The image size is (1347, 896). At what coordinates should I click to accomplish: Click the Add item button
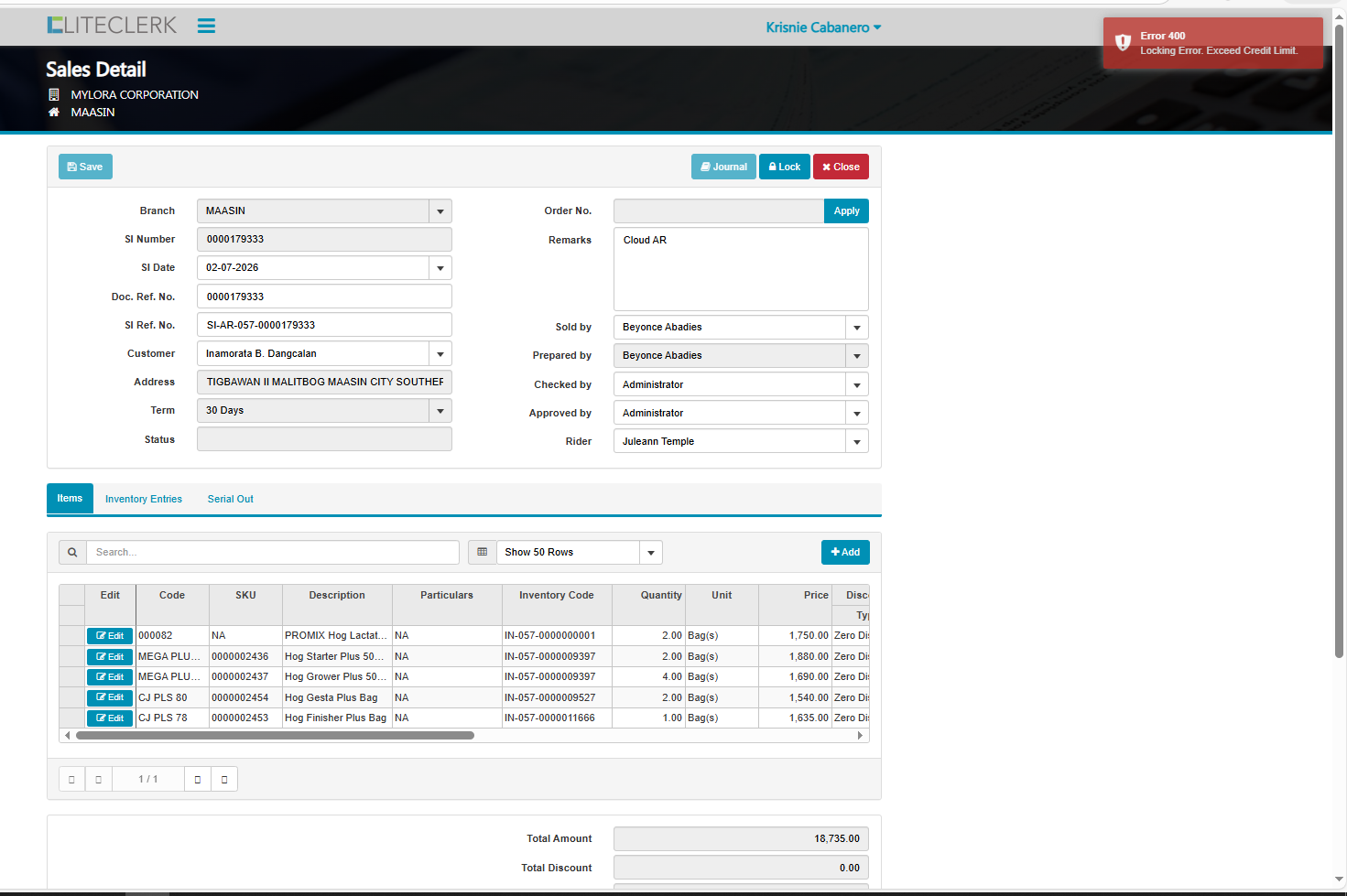845,553
